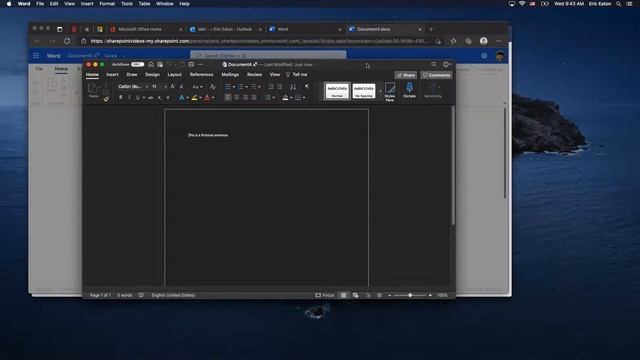Toggle Italic formatting

(x=129, y=98)
